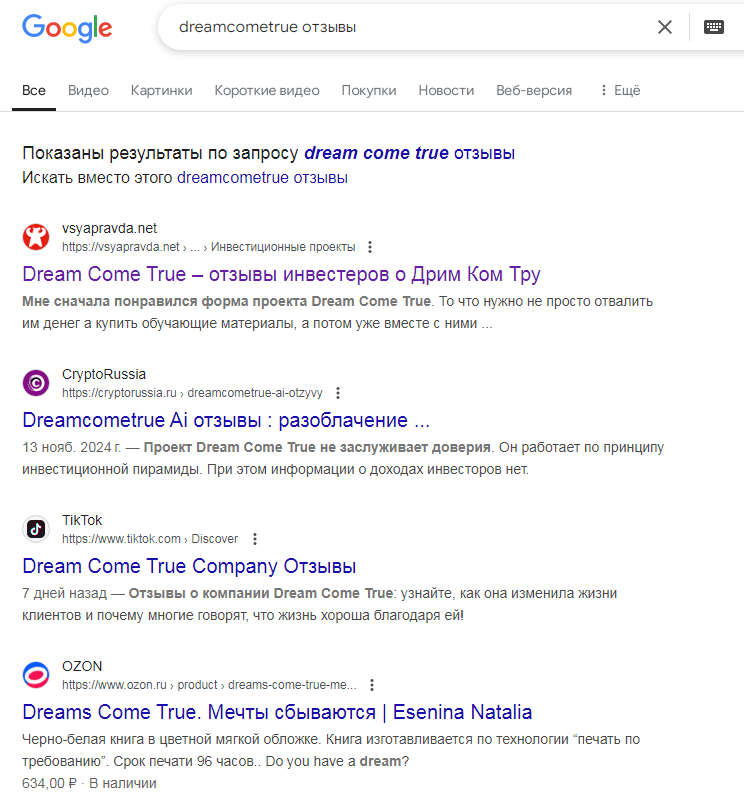
Task: Click the CryptoRussia site name
Action: pyautogui.click(x=104, y=374)
